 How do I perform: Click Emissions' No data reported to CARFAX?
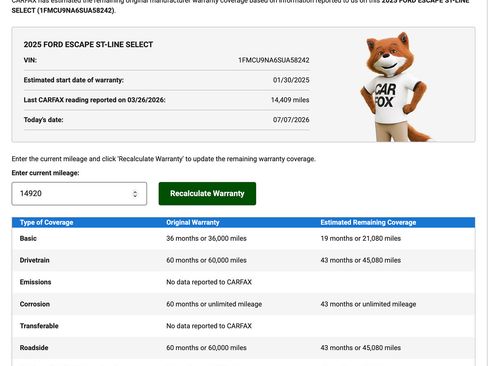[209, 282]
